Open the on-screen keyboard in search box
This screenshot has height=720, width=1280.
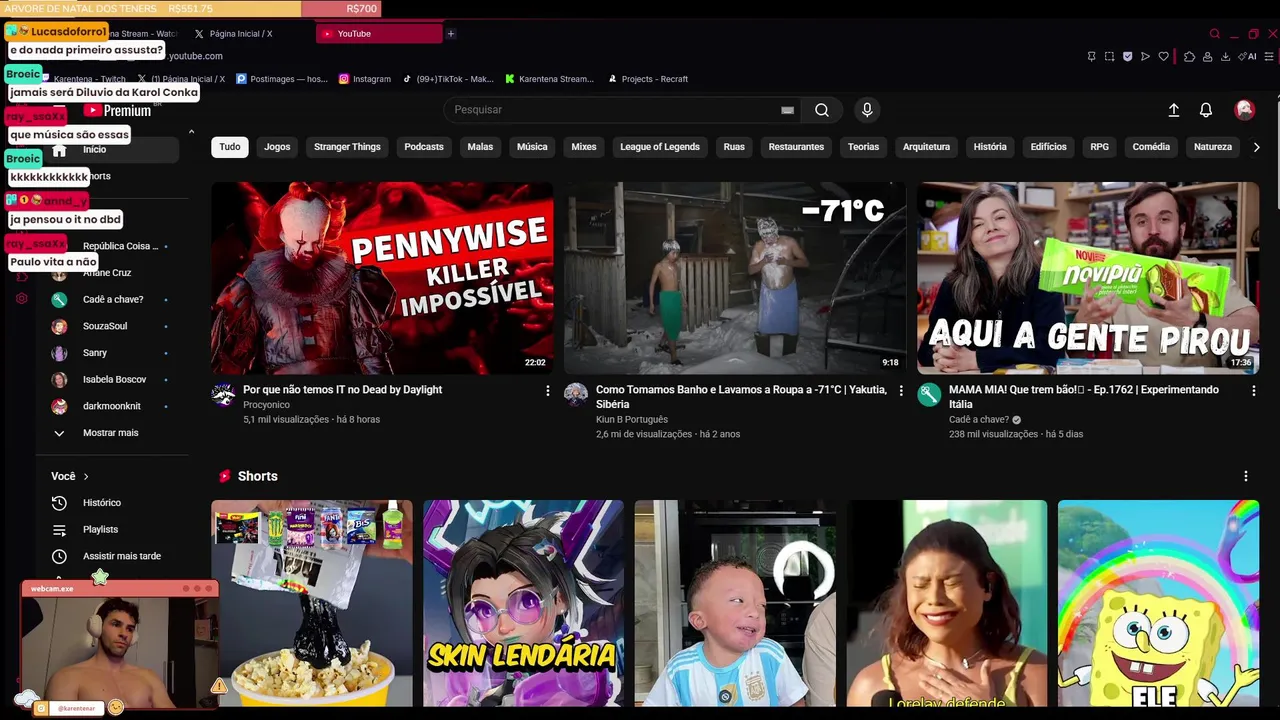pyautogui.click(x=787, y=110)
